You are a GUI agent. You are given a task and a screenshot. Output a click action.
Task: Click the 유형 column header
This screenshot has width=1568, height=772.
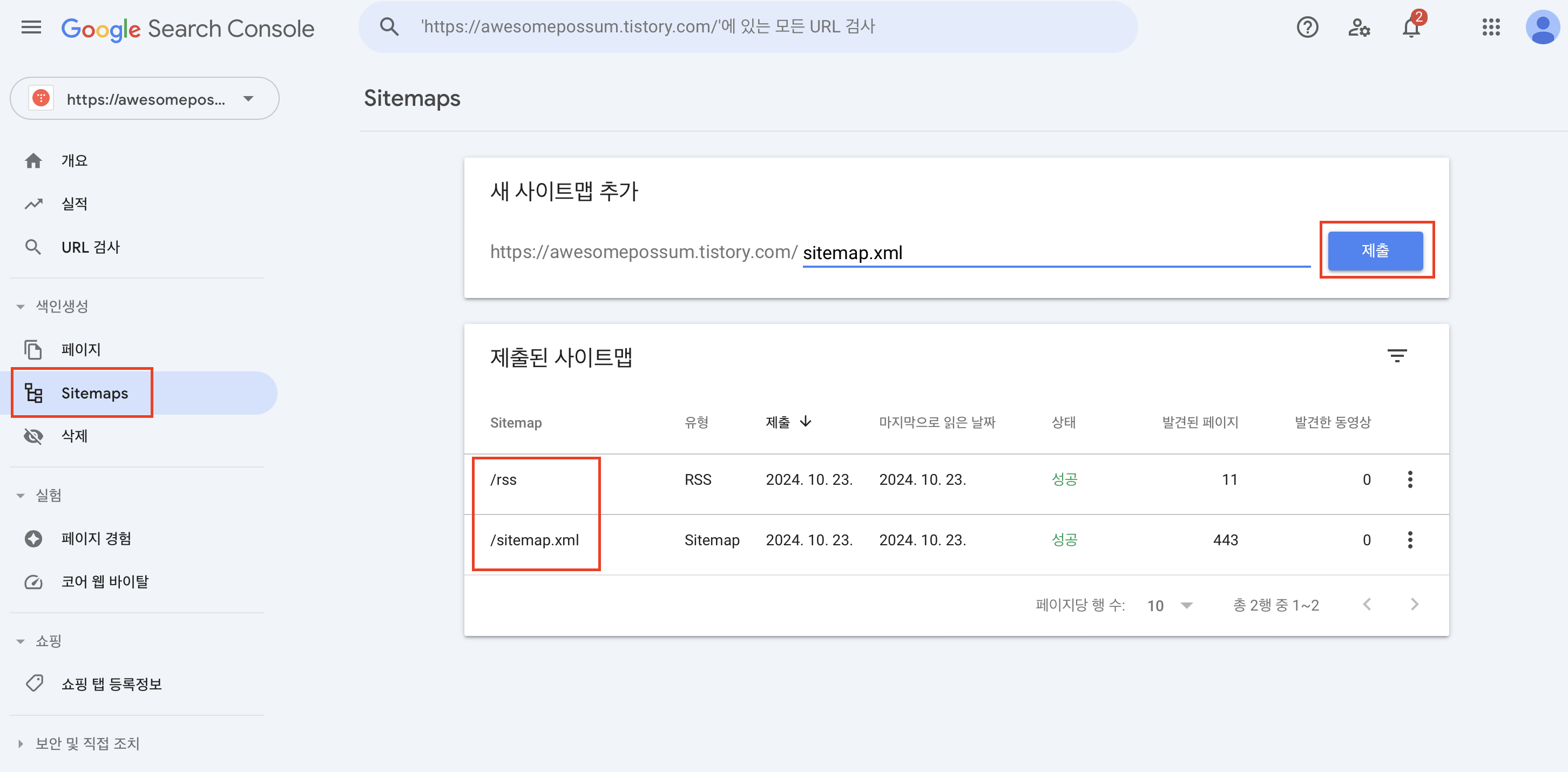697,422
